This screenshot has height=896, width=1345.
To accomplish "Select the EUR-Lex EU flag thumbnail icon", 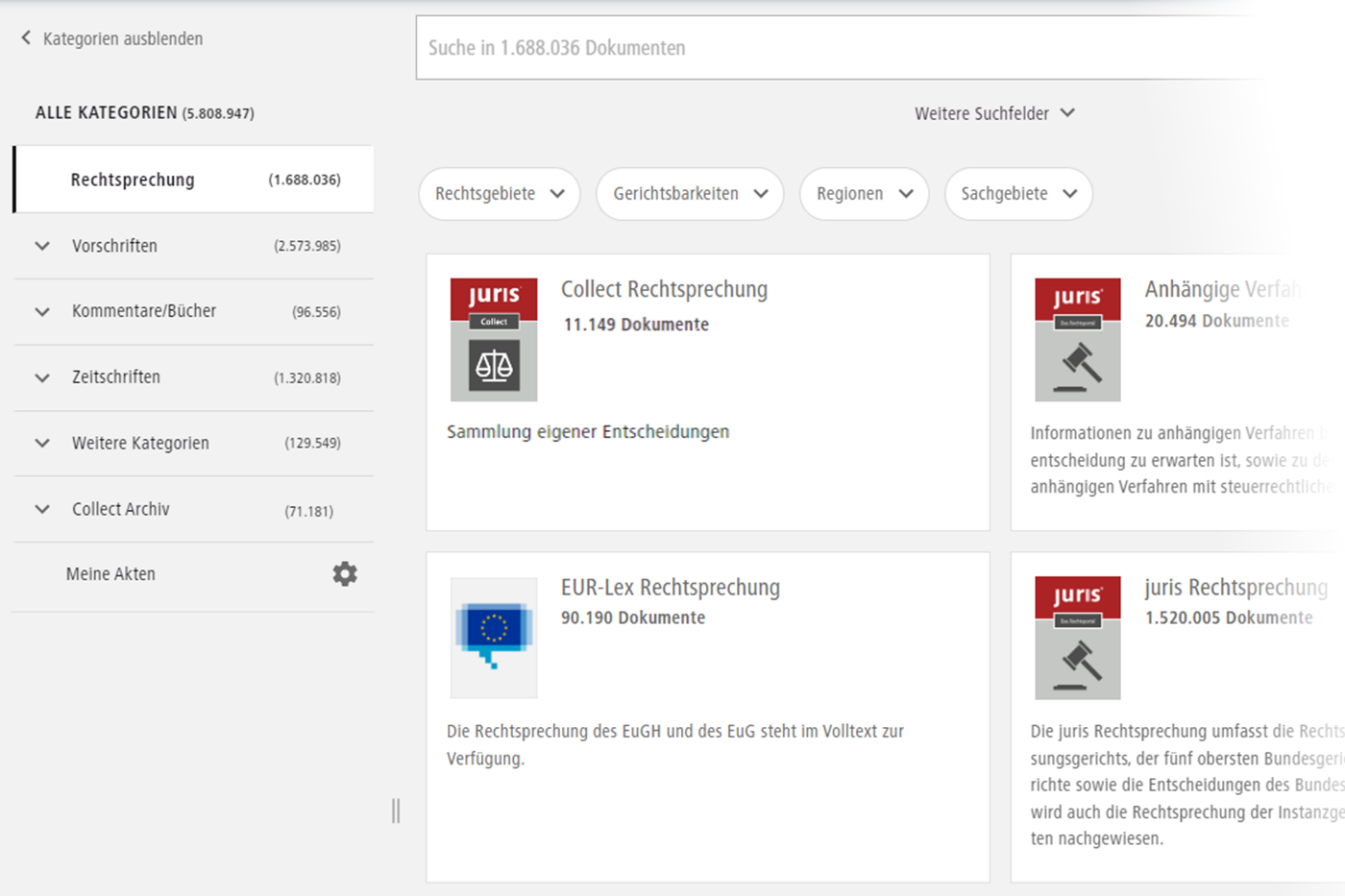I will [493, 637].
